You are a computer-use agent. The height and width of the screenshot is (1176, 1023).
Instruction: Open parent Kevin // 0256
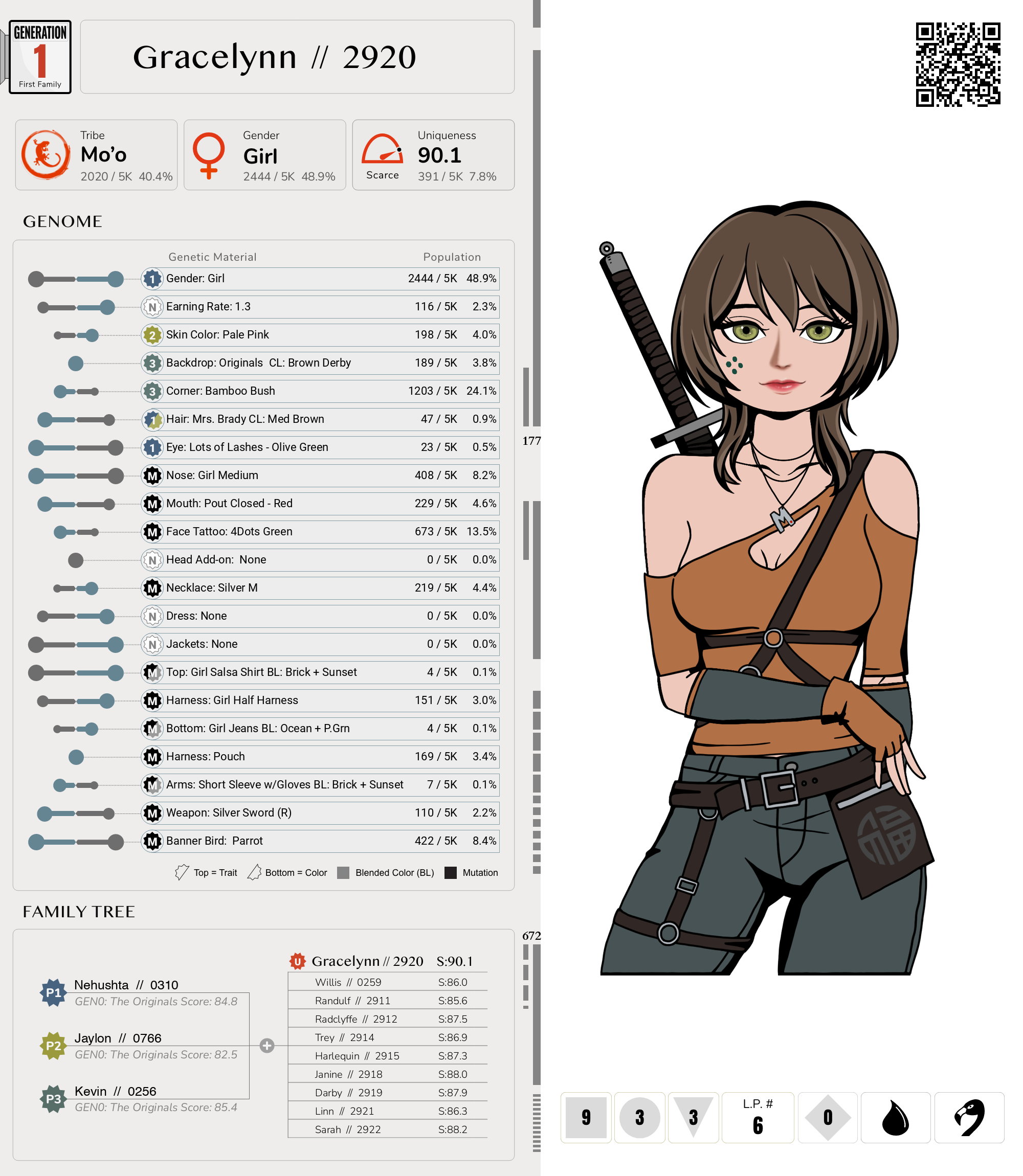[115, 1091]
